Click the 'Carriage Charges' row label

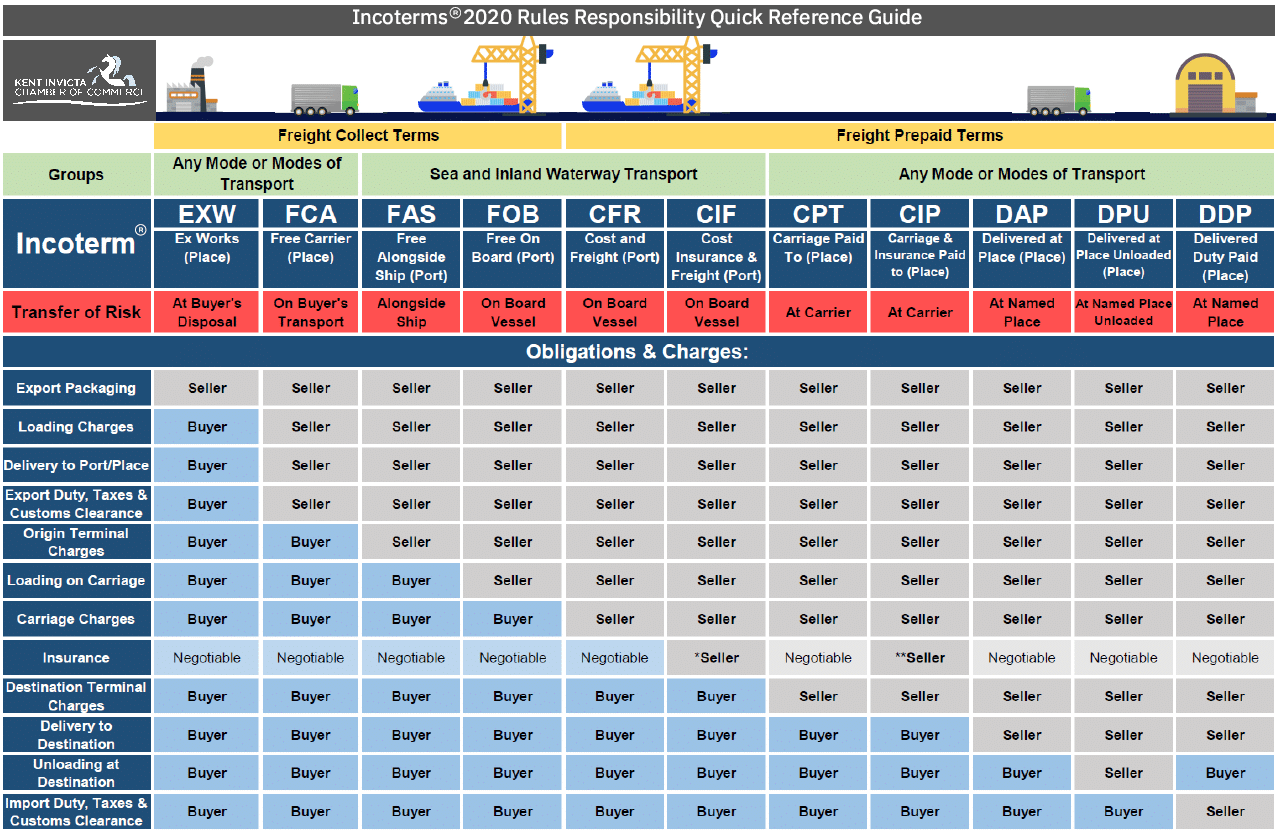[76, 619]
